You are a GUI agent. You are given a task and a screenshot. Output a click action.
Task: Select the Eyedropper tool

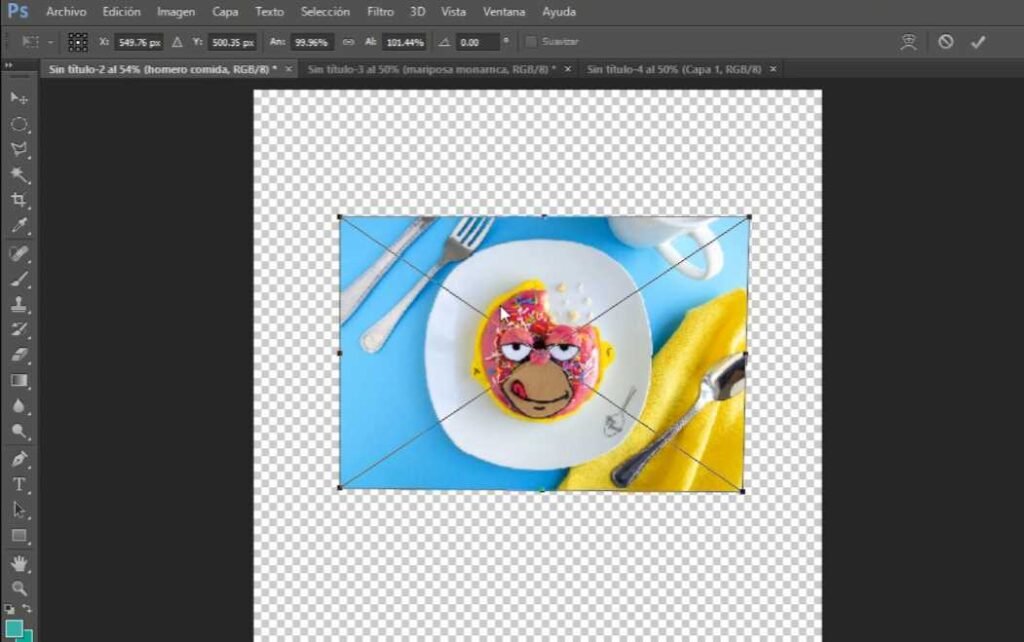19,225
